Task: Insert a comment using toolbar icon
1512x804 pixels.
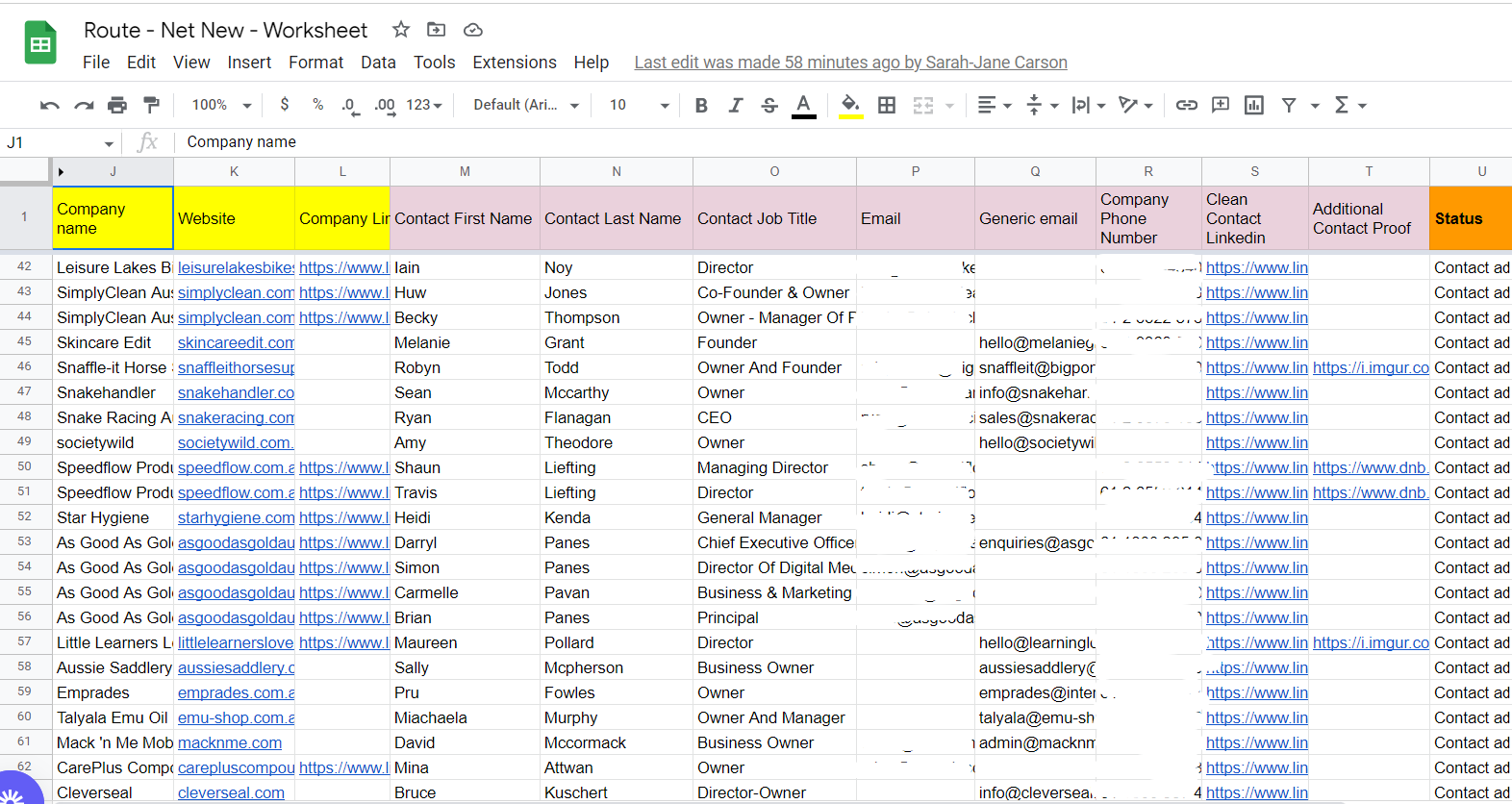Action: (1220, 105)
